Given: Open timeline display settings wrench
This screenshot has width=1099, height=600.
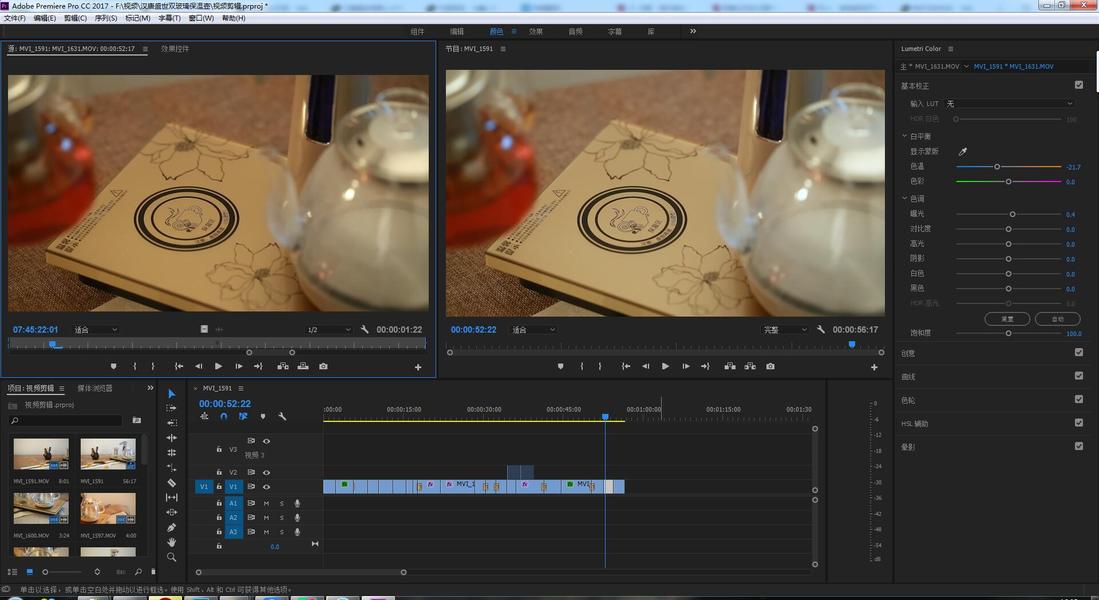Looking at the screenshot, I should (282, 416).
